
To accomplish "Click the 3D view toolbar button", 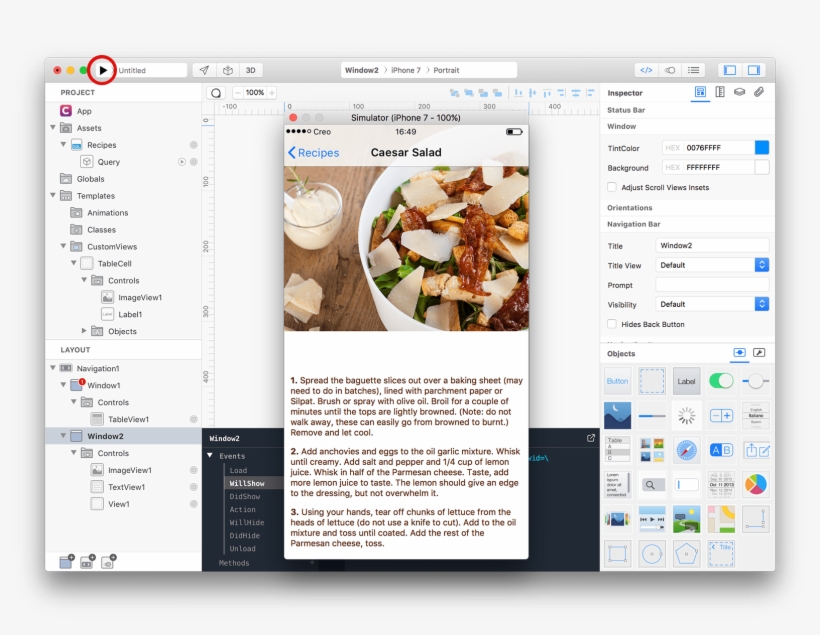I will pos(251,70).
